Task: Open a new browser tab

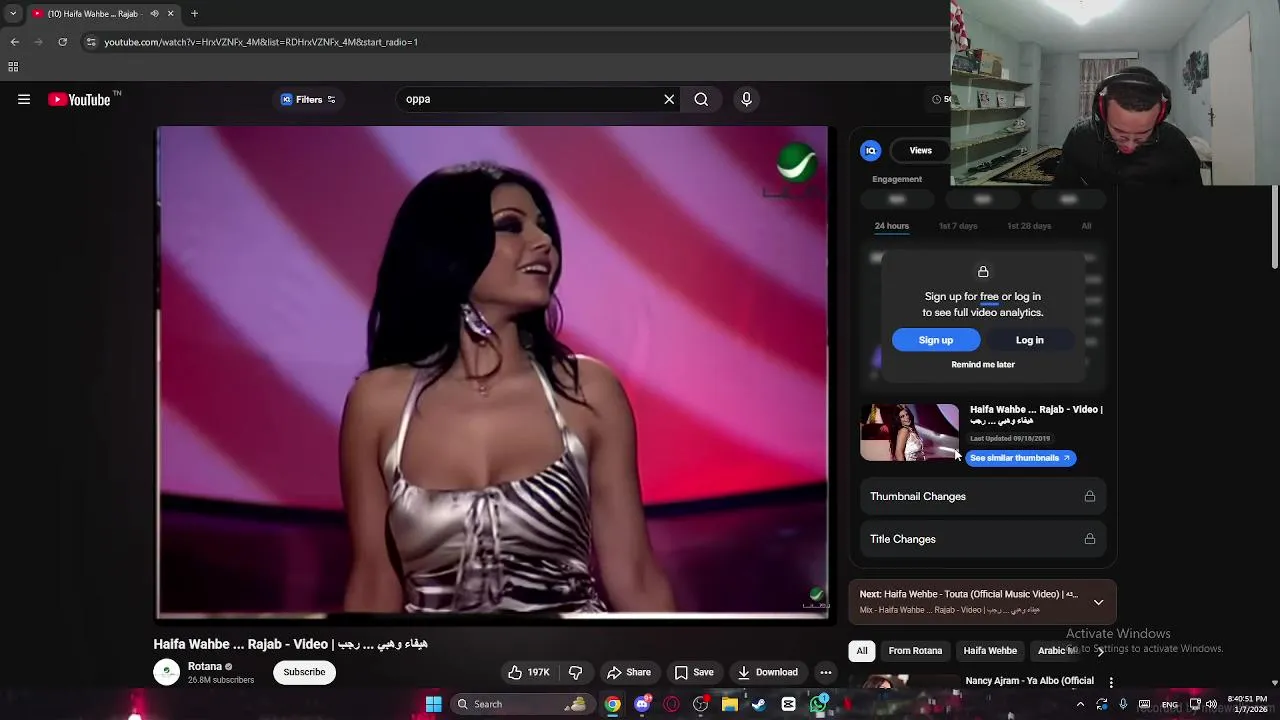Action: pos(194,14)
